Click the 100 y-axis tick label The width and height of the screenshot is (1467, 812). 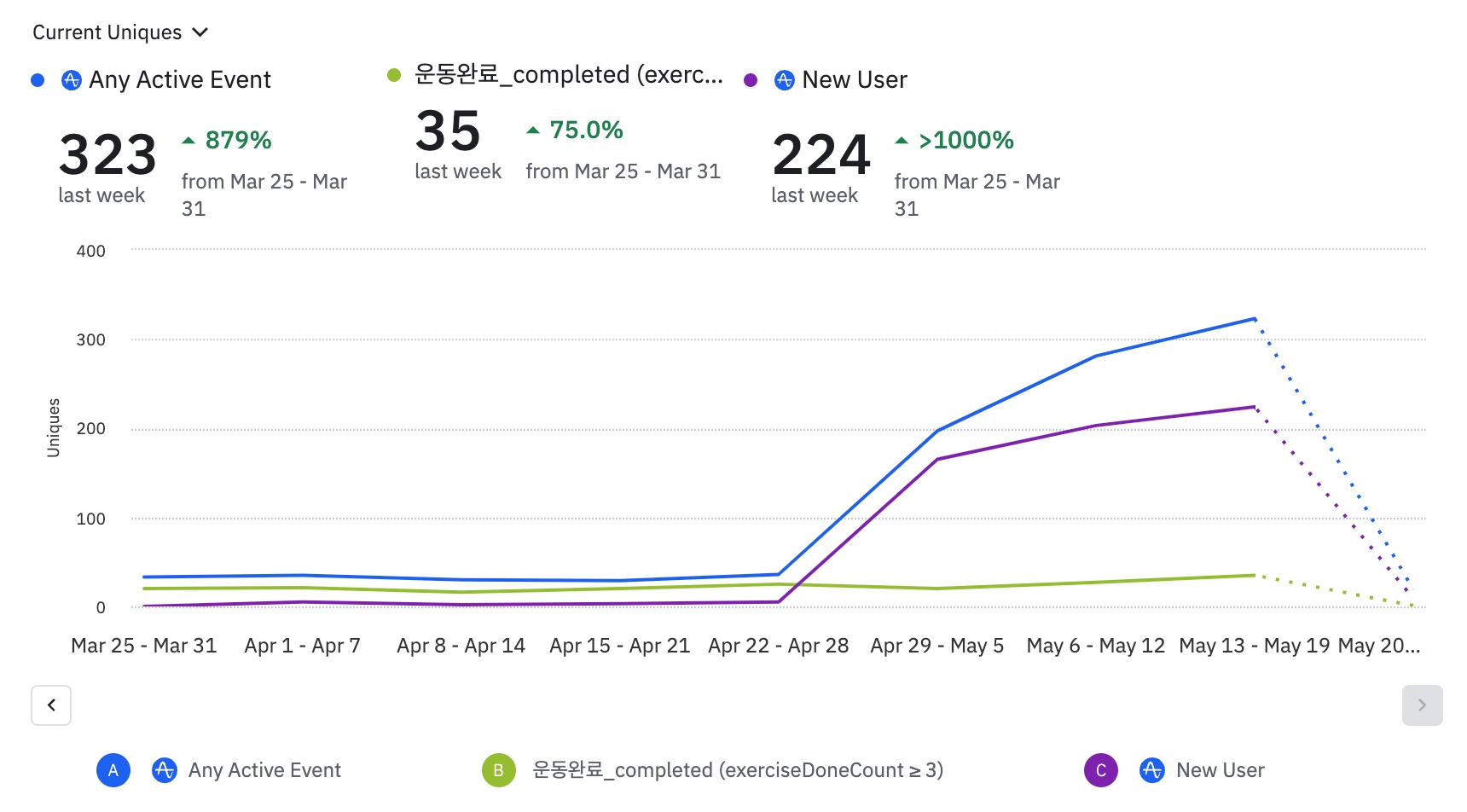(x=91, y=519)
